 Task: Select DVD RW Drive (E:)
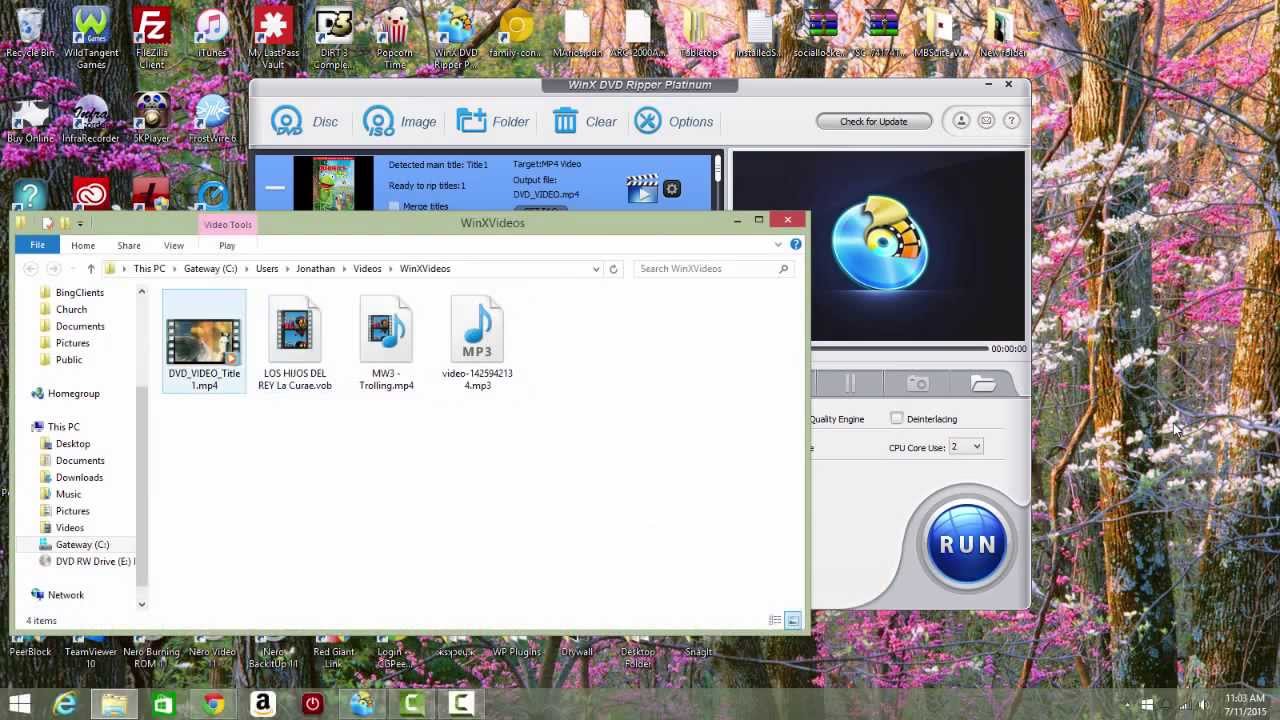coord(87,562)
